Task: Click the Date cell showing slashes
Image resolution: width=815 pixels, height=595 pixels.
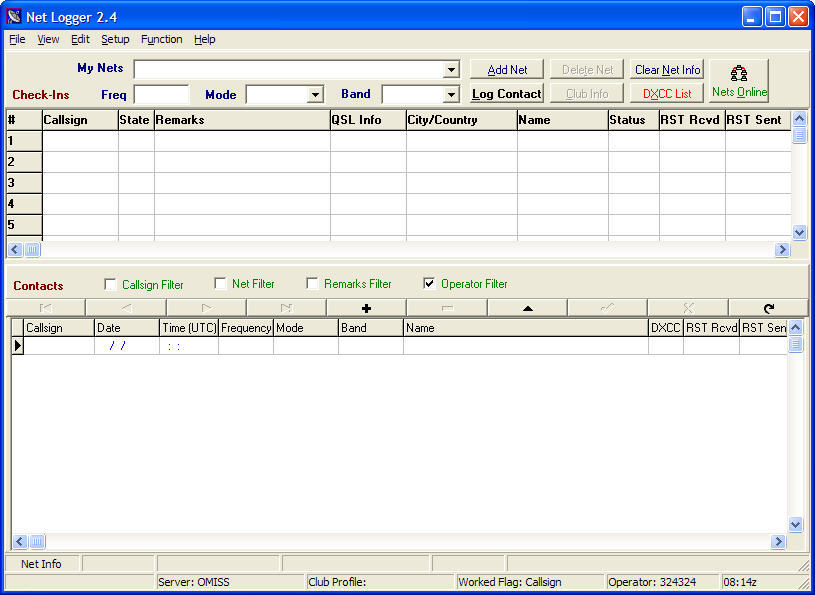Action: (x=127, y=346)
